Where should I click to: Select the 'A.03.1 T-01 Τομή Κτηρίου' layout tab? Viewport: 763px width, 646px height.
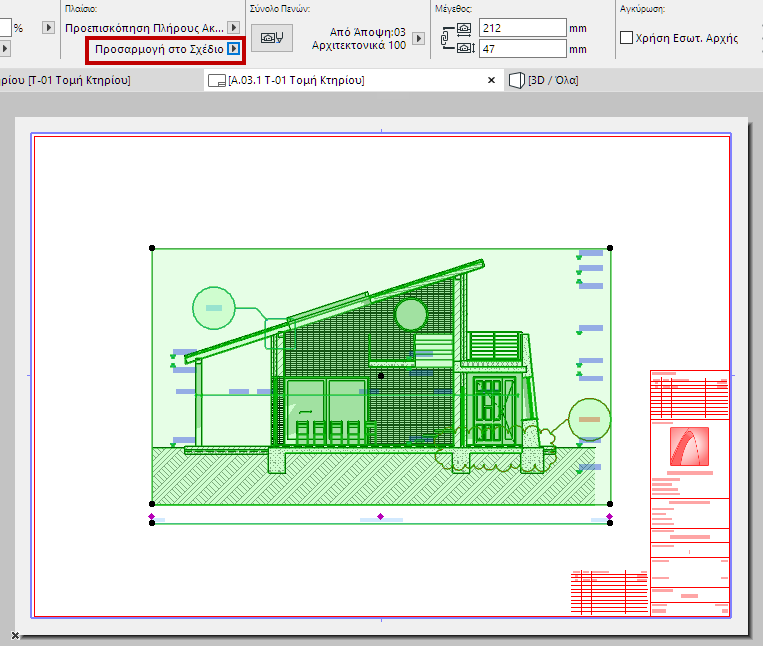(x=296, y=80)
